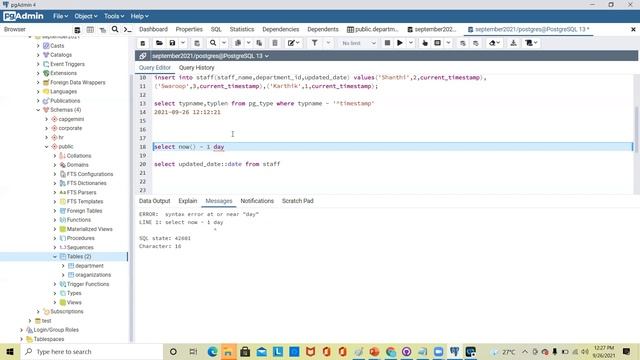Open the Help menu
The image size is (640, 360).
[x=140, y=16]
